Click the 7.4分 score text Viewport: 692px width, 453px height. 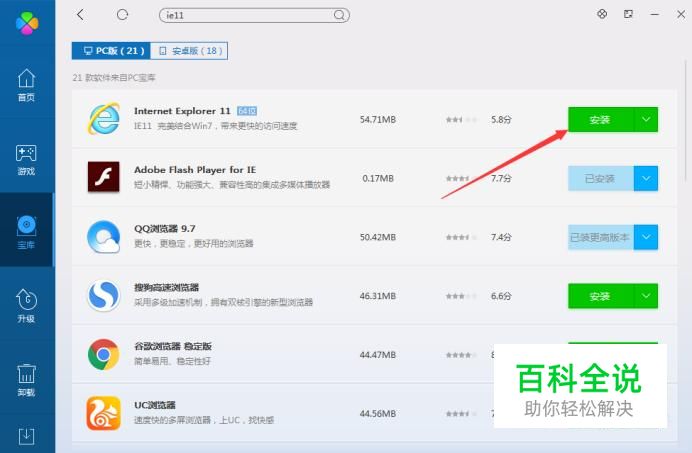(501, 237)
